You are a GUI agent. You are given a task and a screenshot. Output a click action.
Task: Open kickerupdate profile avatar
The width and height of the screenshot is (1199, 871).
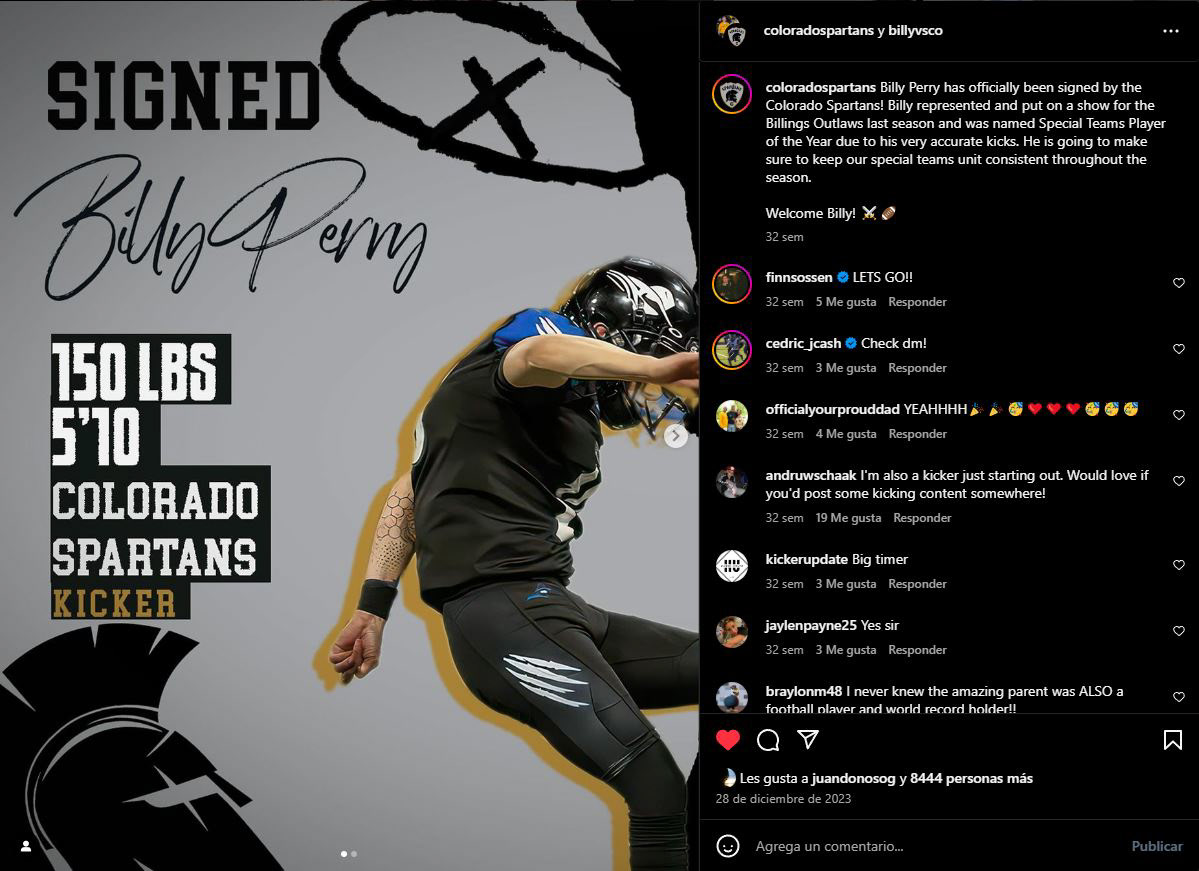732,566
